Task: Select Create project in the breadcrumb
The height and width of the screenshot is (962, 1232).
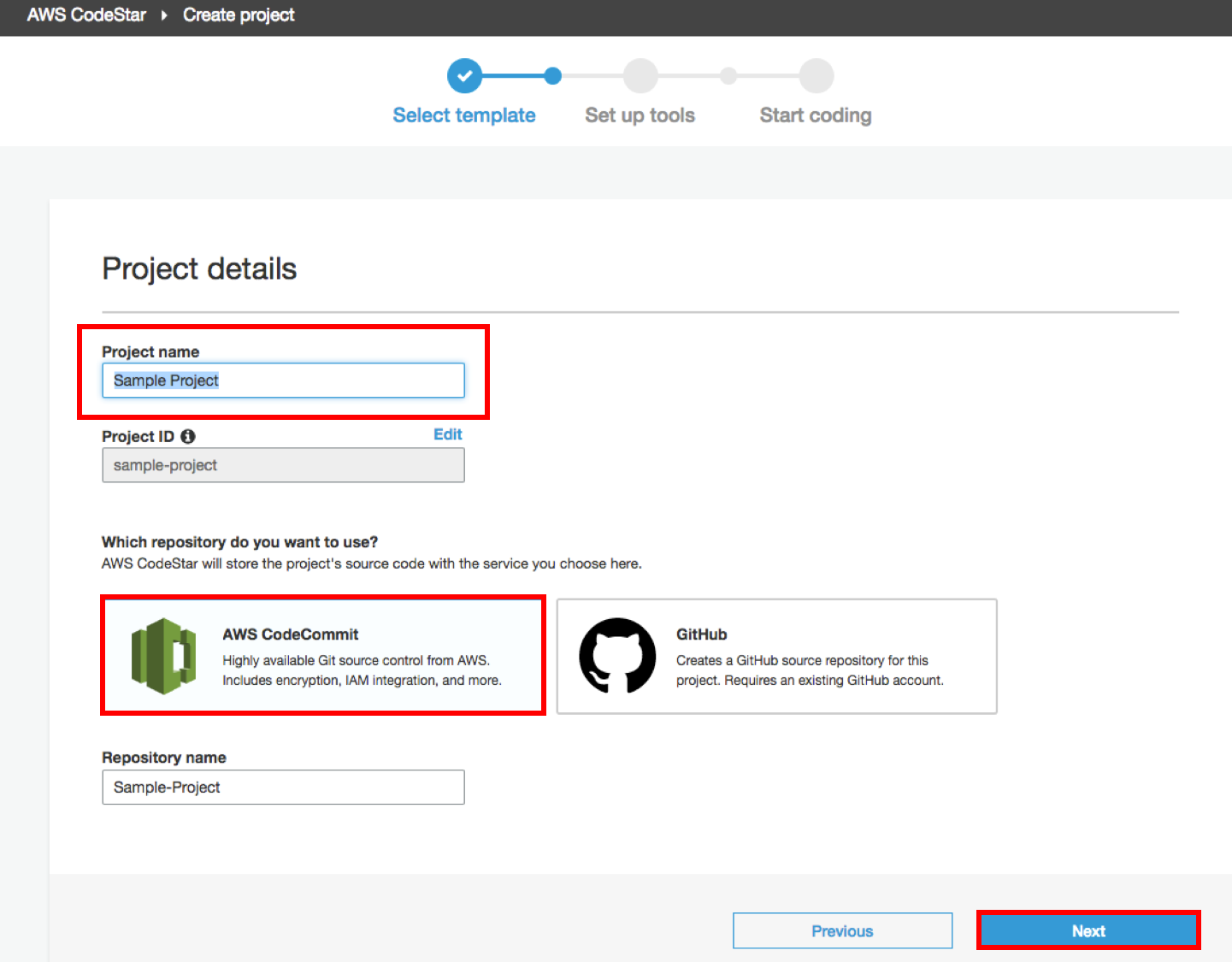Action: [x=239, y=15]
